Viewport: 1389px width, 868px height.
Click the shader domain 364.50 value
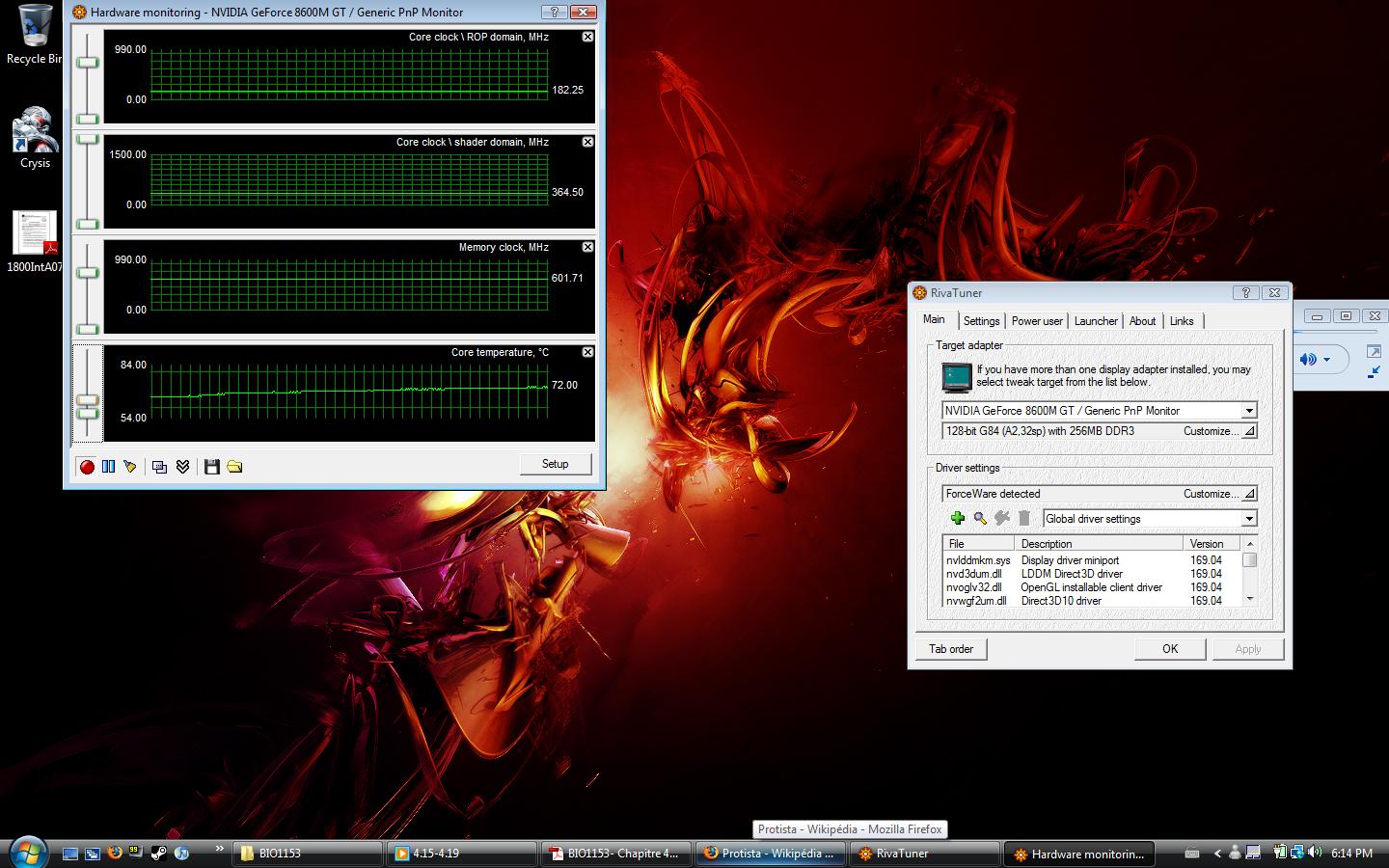(567, 192)
